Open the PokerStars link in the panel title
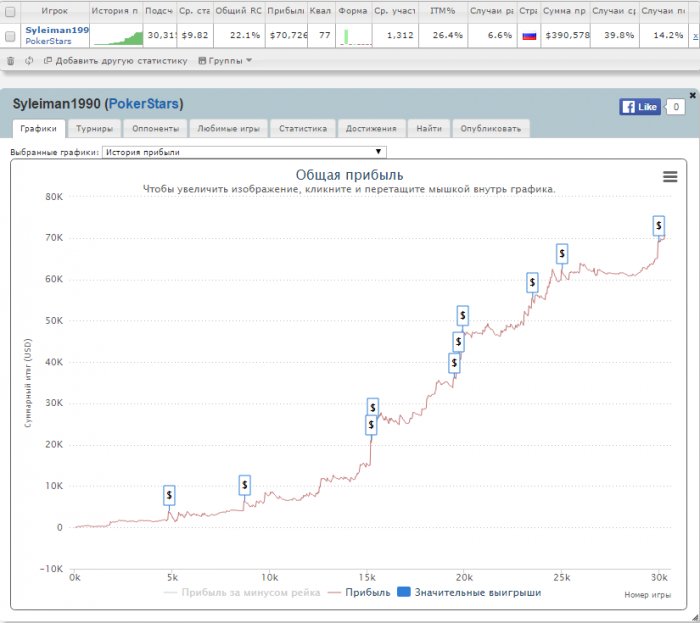Viewport: 700px width, 623px height. tap(142, 104)
